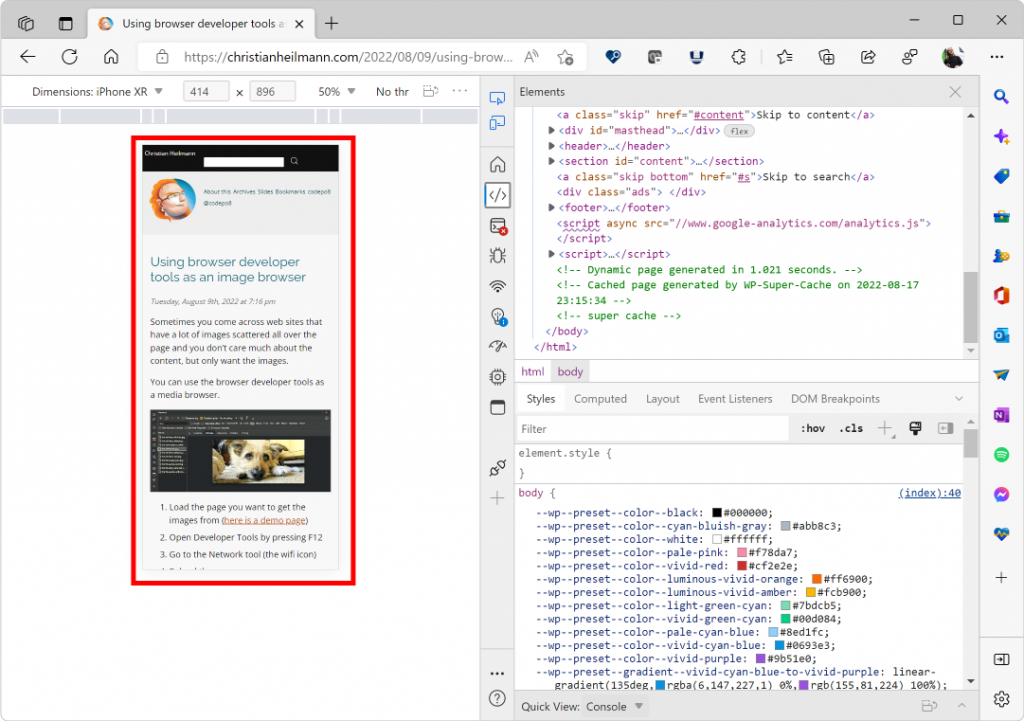
Task: Open Edge Settings and more menu
Action: [x=997, y=57]
